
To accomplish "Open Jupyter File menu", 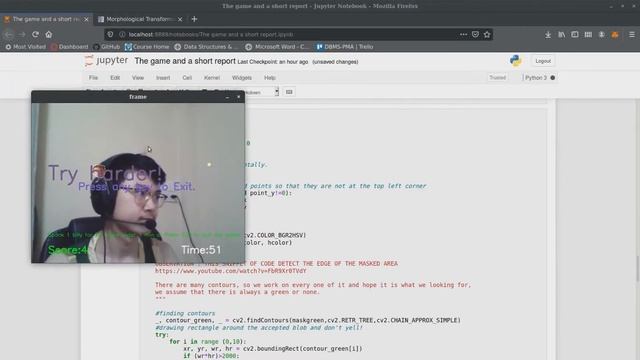I will 93,78.
